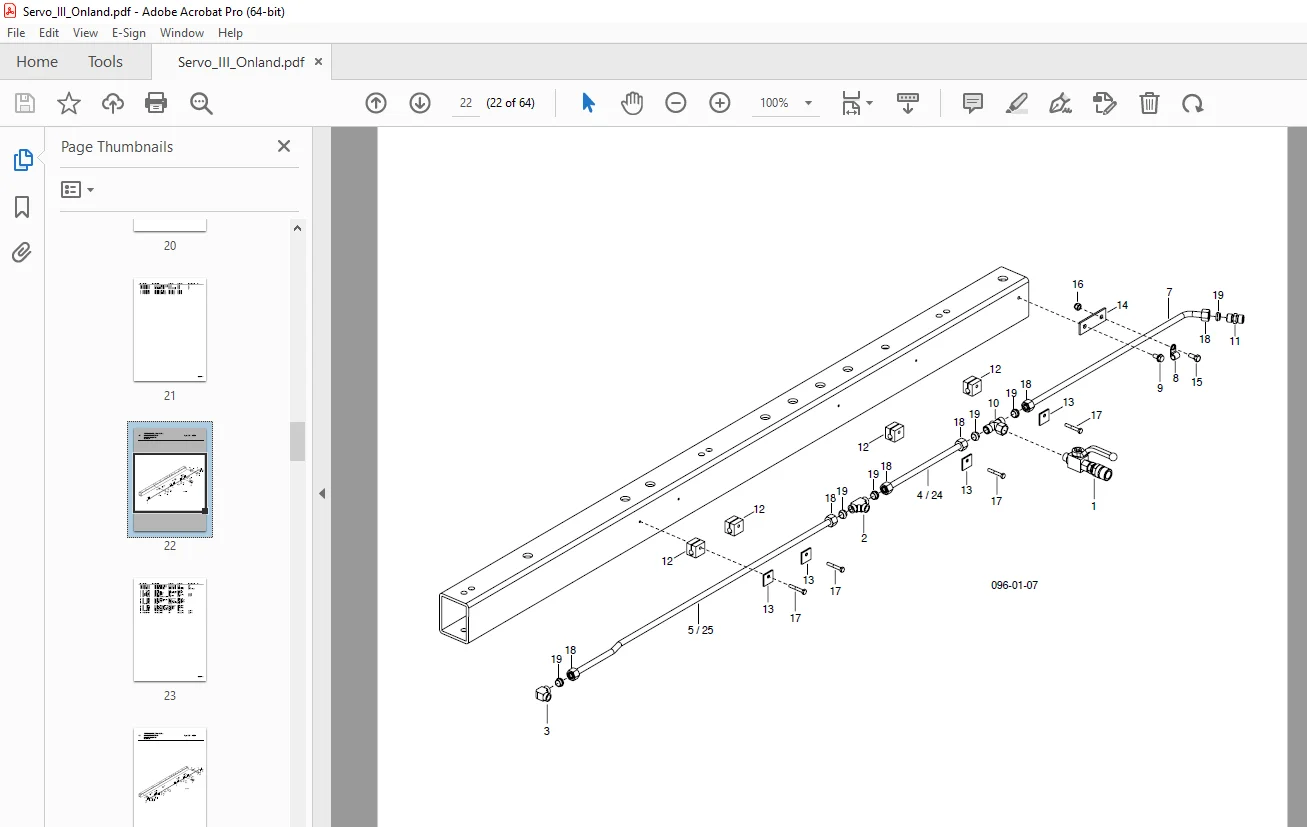The height and width of the screenshot is (827, 1307).
Task: Choose the Selection arrow tool
Action: [589, 103]
